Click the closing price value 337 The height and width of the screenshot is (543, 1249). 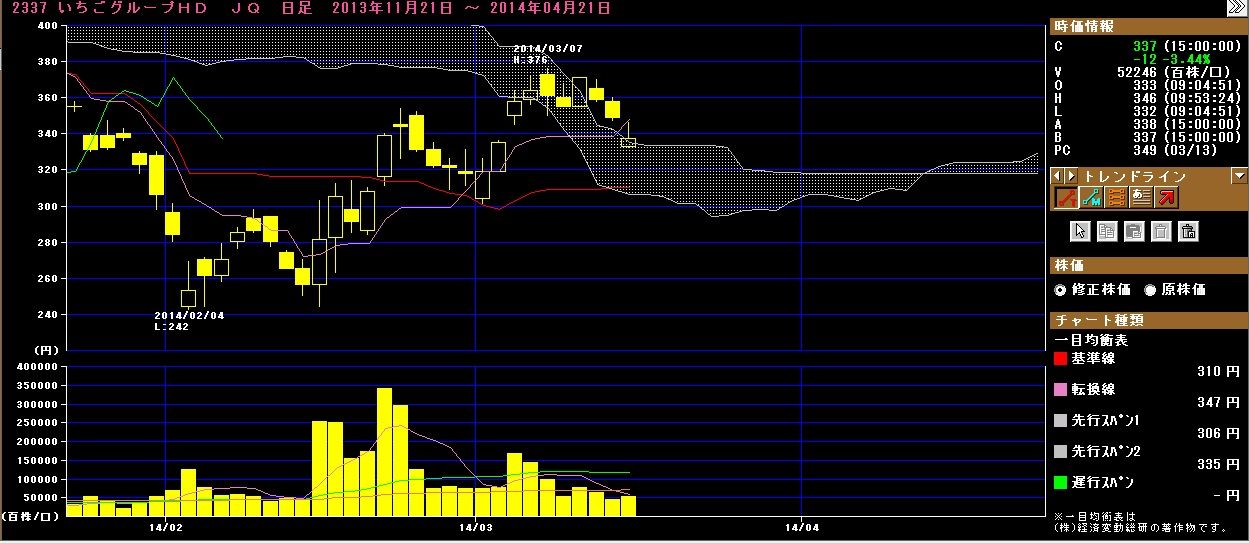[1144, 46]
